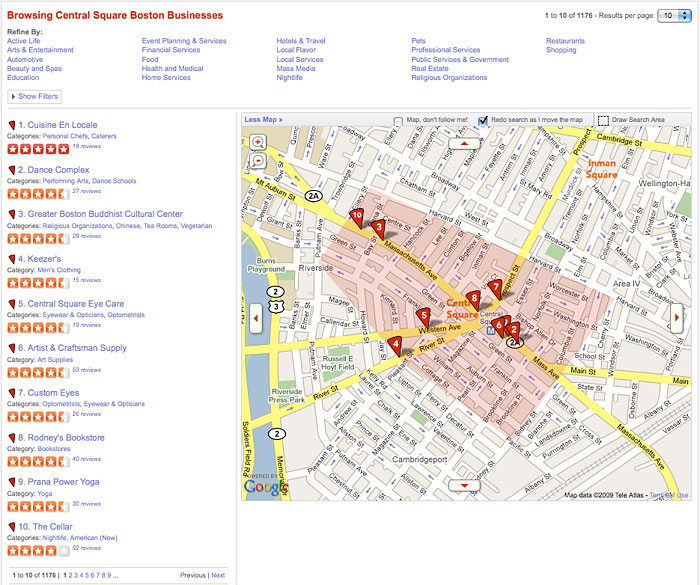Refine by Religious Organizations category

tap(449, 78)
